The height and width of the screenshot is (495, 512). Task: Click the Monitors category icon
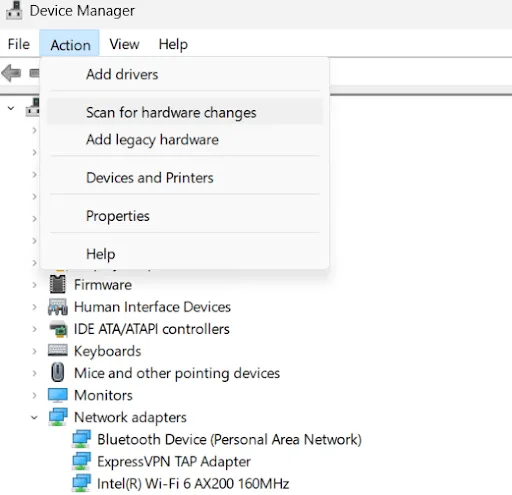point(58,395)
